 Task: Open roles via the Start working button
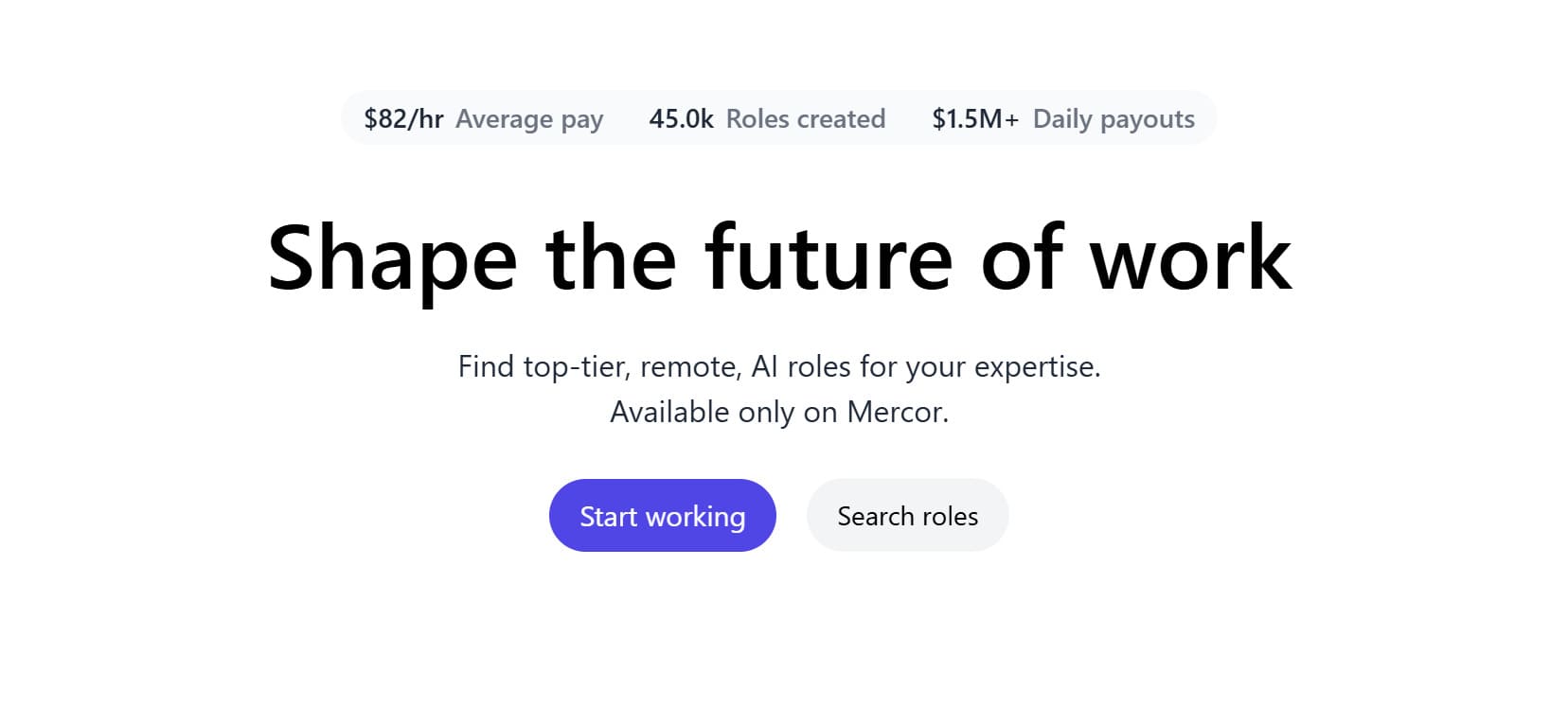[661, 516]
